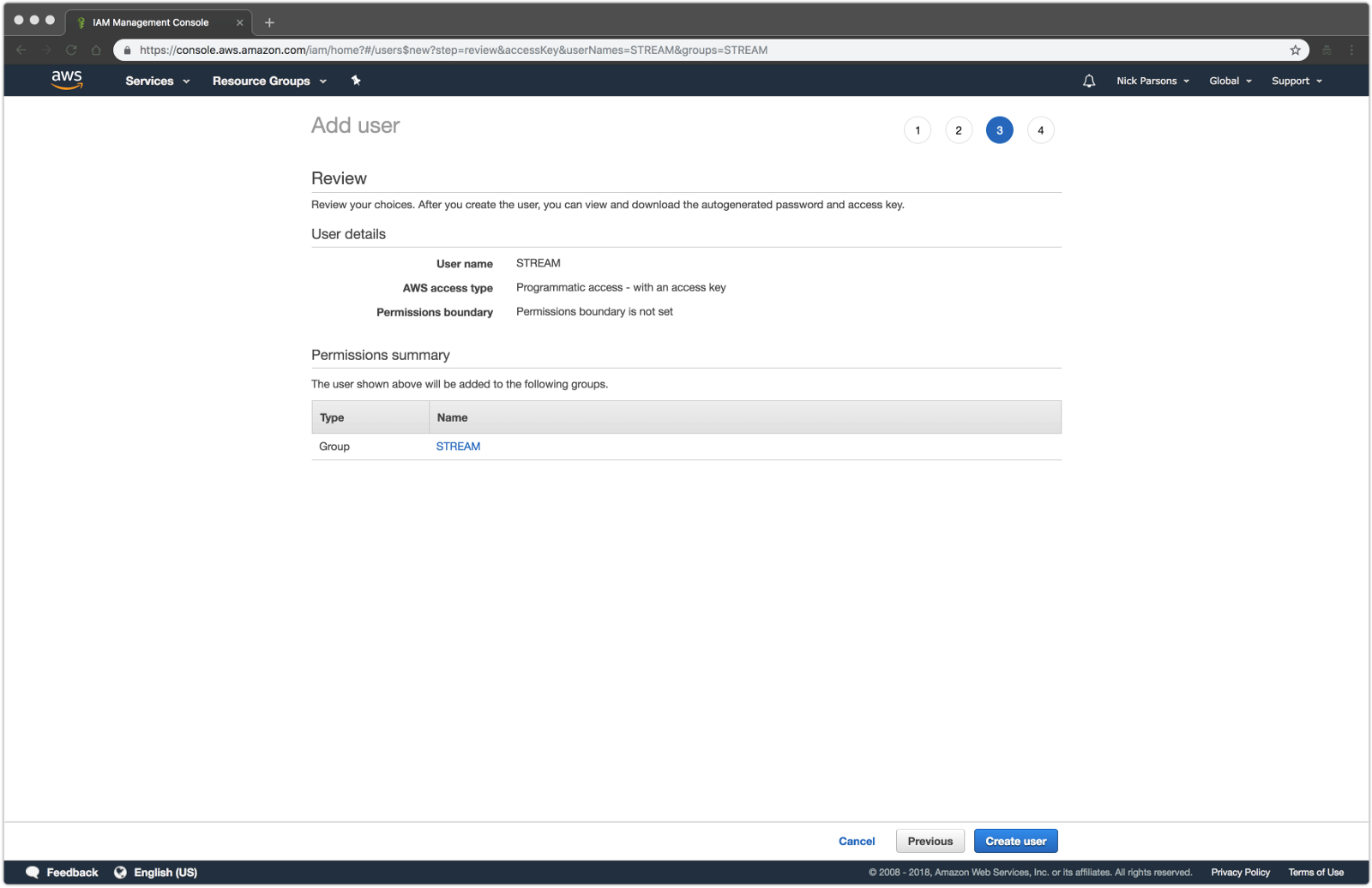The width and height of the screenshot is (1372, 888).
Task: Open the Nick Parsons account dropdown
Action: coord(1153,81)
